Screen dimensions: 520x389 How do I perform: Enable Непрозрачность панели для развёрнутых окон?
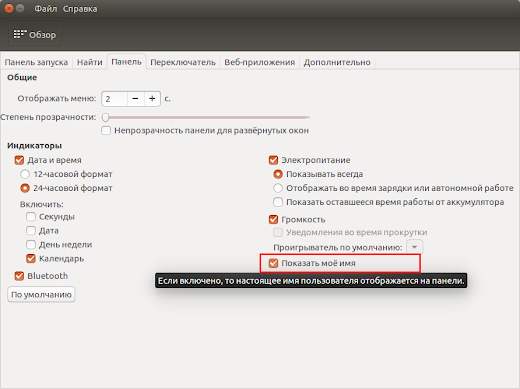tap(106, 130)
